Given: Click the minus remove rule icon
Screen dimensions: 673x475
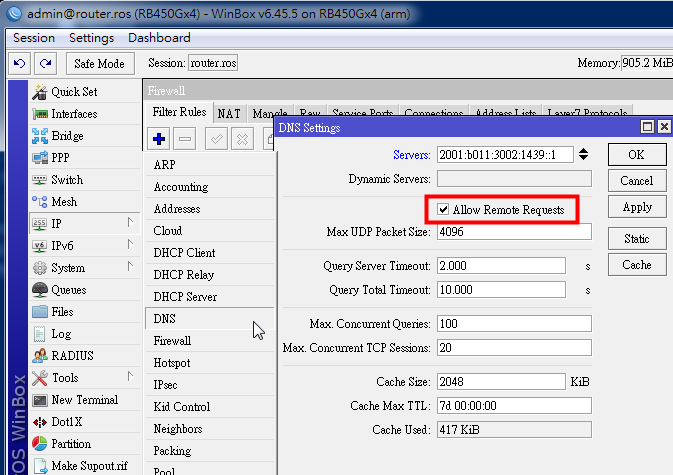Looking at the screenshot, I should pos(185,139).
